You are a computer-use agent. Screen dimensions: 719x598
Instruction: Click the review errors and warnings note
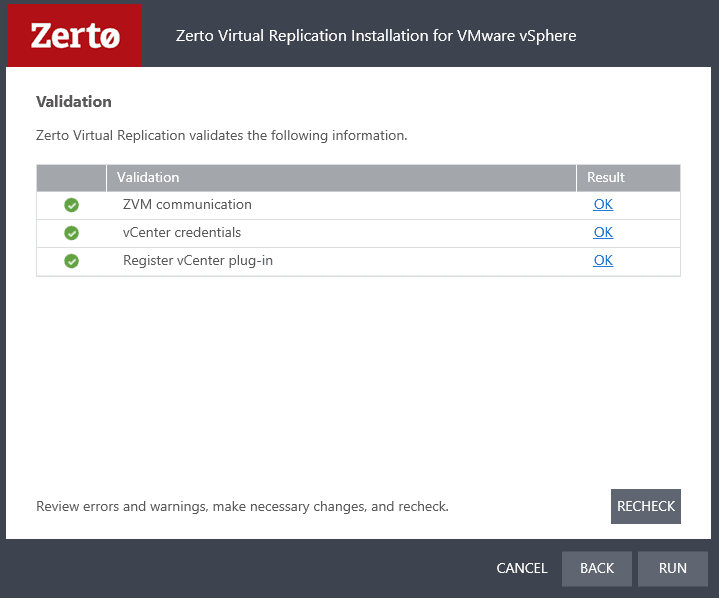(x=242, y=507)
